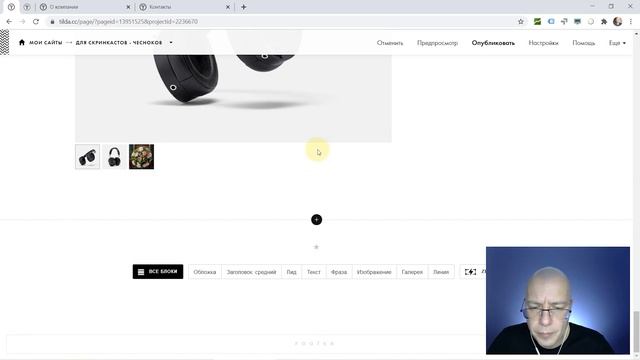Image resolution: width=640 pixels, height=360 pixels.
Task: Open the Chrome profile avatar
Action: (618, 22)
